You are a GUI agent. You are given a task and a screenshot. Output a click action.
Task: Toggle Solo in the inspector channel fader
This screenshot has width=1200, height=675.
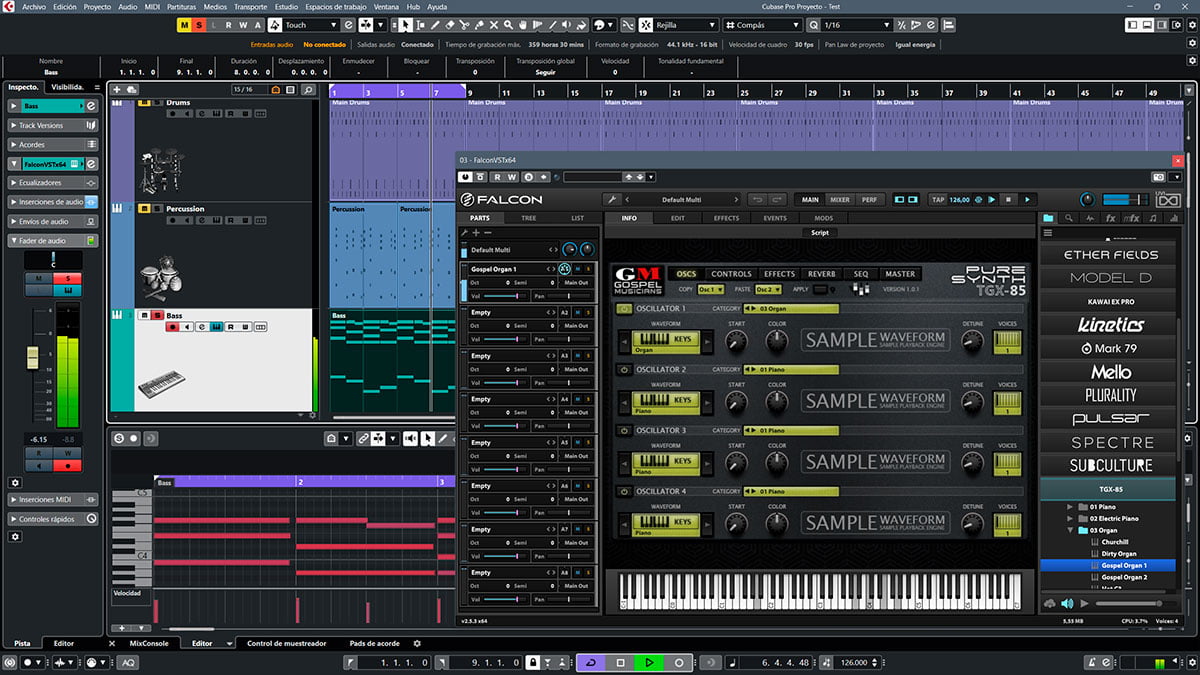[68, 277]
